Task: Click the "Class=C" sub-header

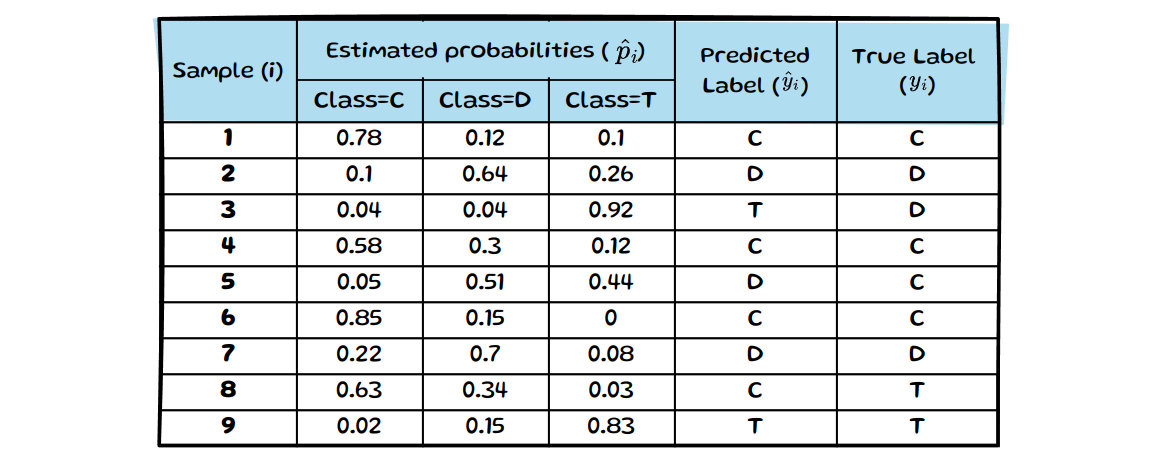Action: click(x=360, y=101)
